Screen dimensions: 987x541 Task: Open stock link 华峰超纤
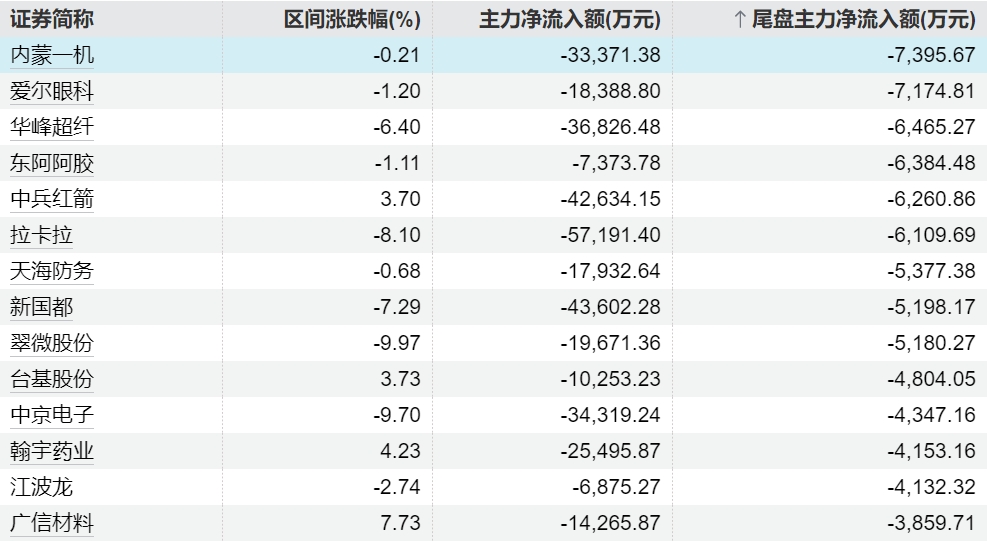pyautogui.click(x=52, y=127)
